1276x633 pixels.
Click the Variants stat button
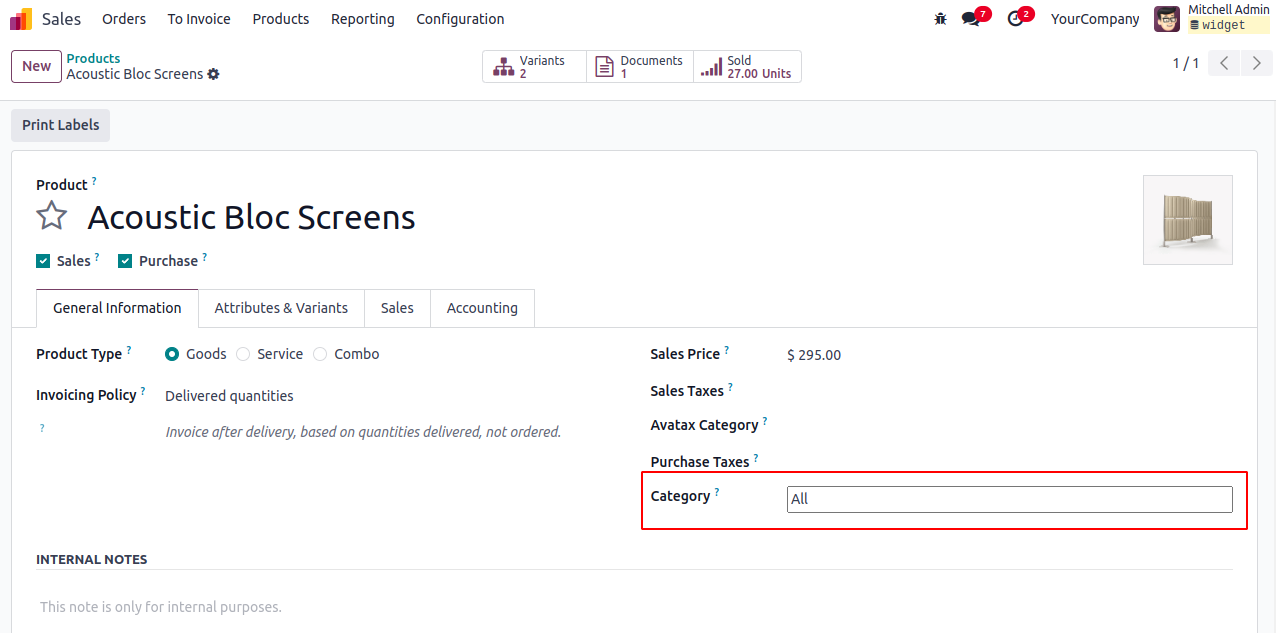pos(534,67)
